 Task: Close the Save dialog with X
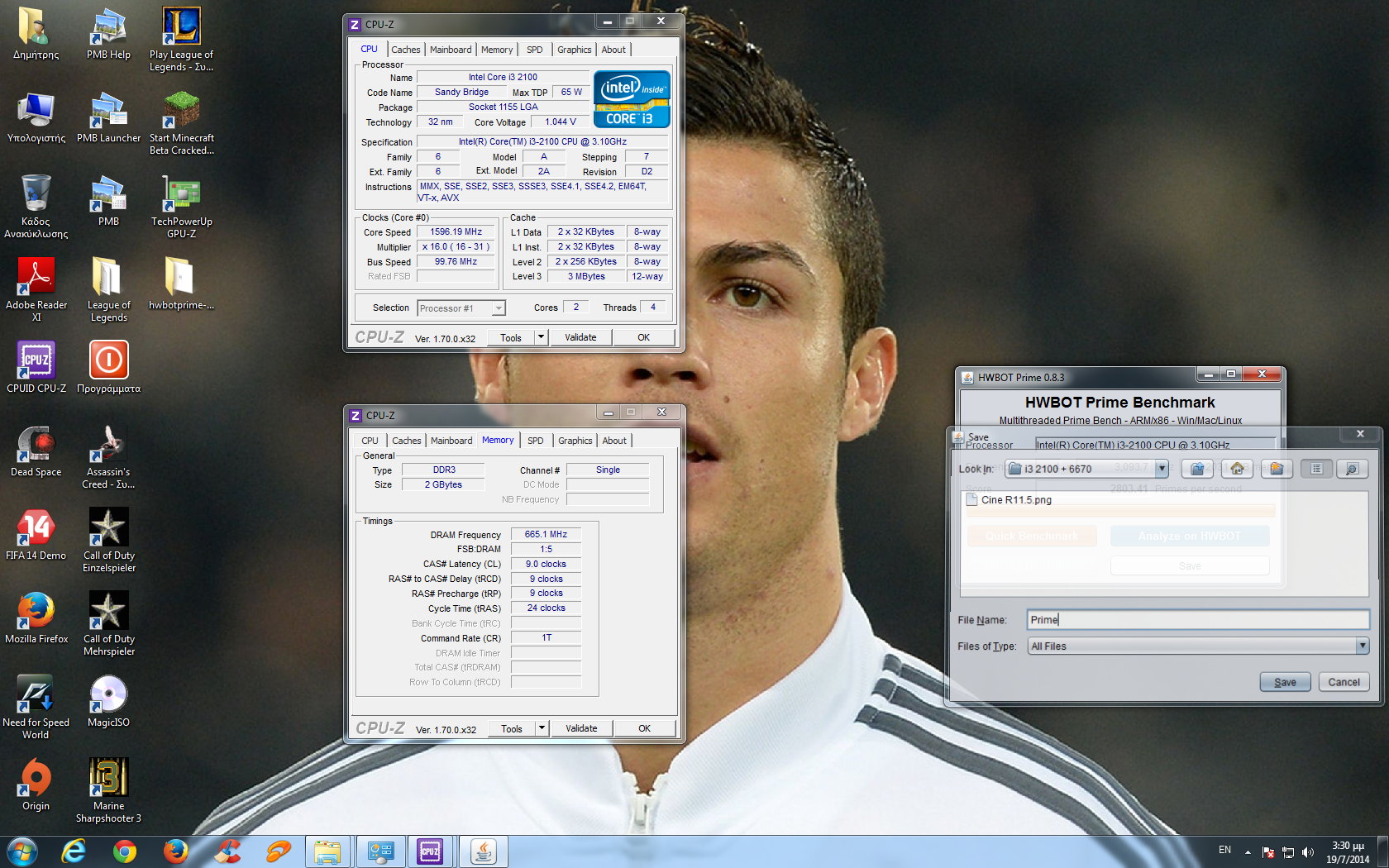point(1360,433)
